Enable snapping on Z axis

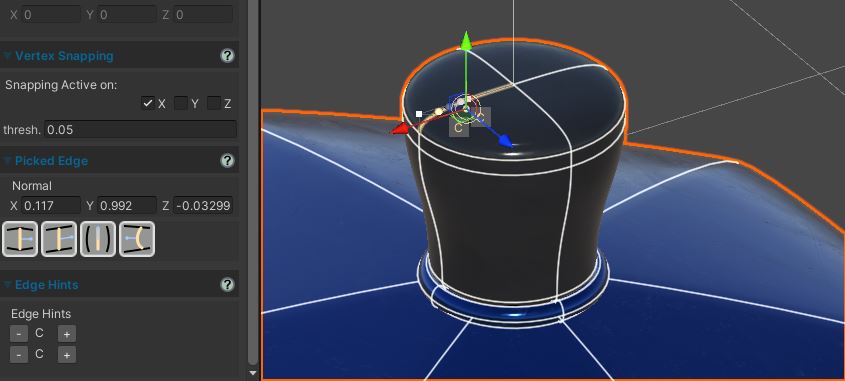click(x=214, y=103)
